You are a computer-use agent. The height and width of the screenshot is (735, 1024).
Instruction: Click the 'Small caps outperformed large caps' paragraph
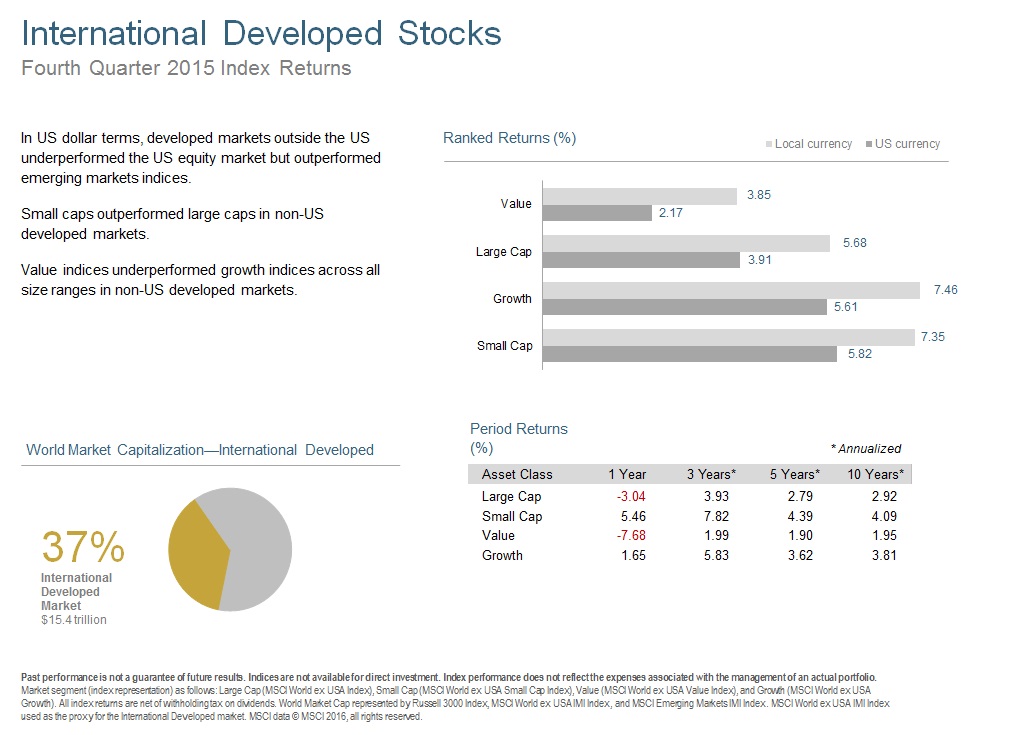172,223
